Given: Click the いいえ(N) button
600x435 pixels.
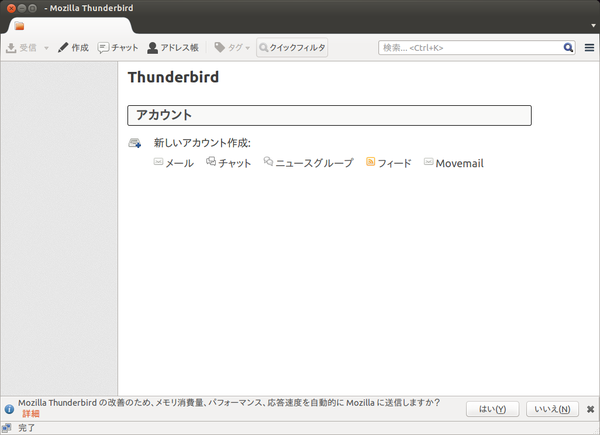Looking at the screenshot, I should 552,409.
